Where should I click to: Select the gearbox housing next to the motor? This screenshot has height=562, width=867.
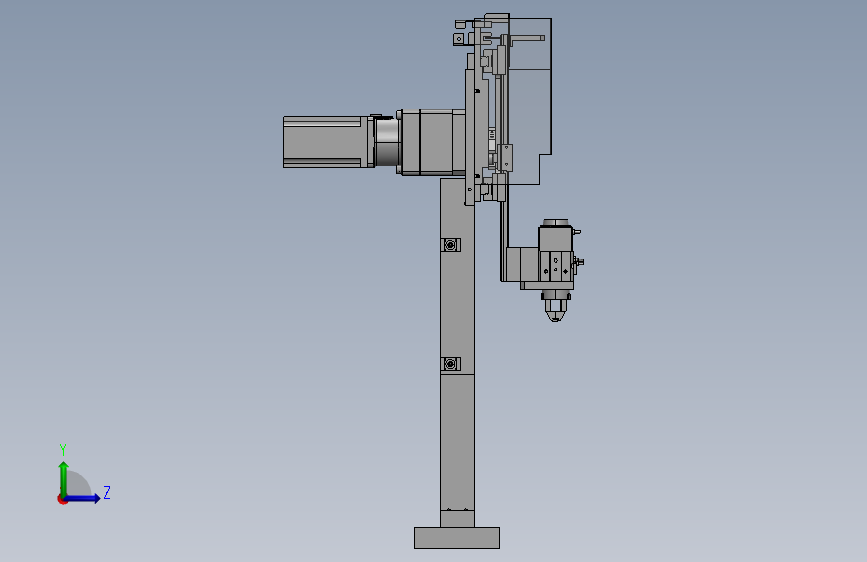432,142
